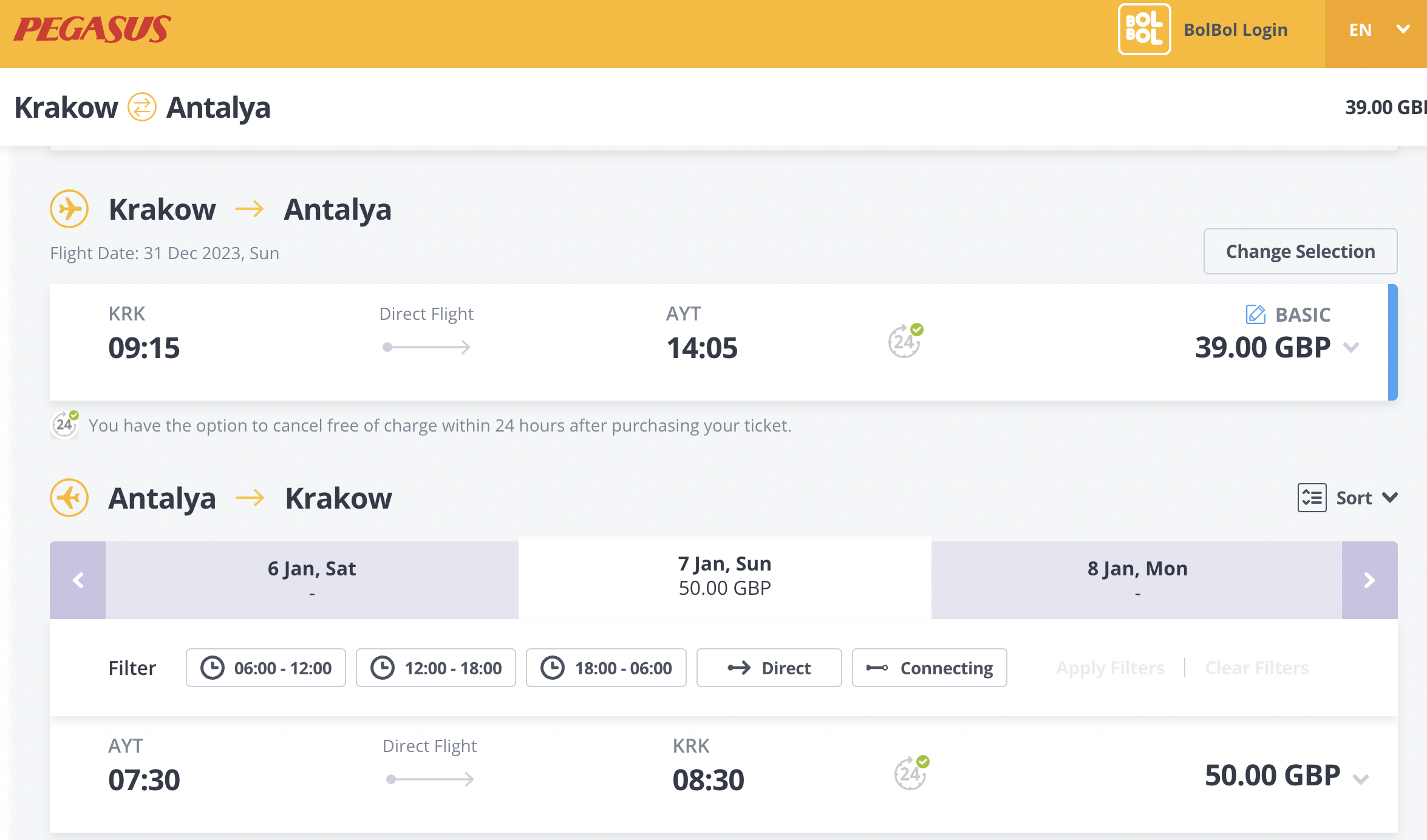Open the BolBol Login link
The image size is (1427, 840).
[x=1235, y=30]
